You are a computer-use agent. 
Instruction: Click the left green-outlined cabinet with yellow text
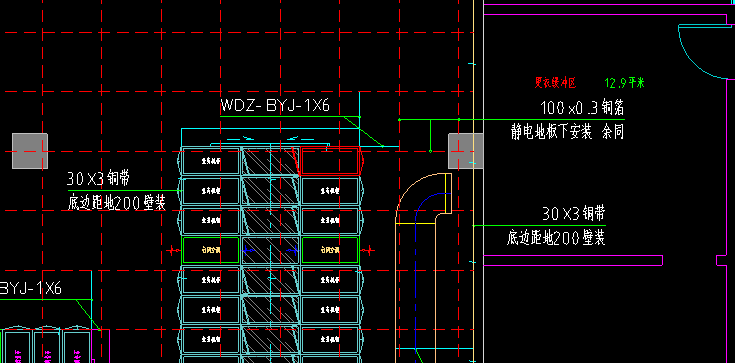(211, 250)
